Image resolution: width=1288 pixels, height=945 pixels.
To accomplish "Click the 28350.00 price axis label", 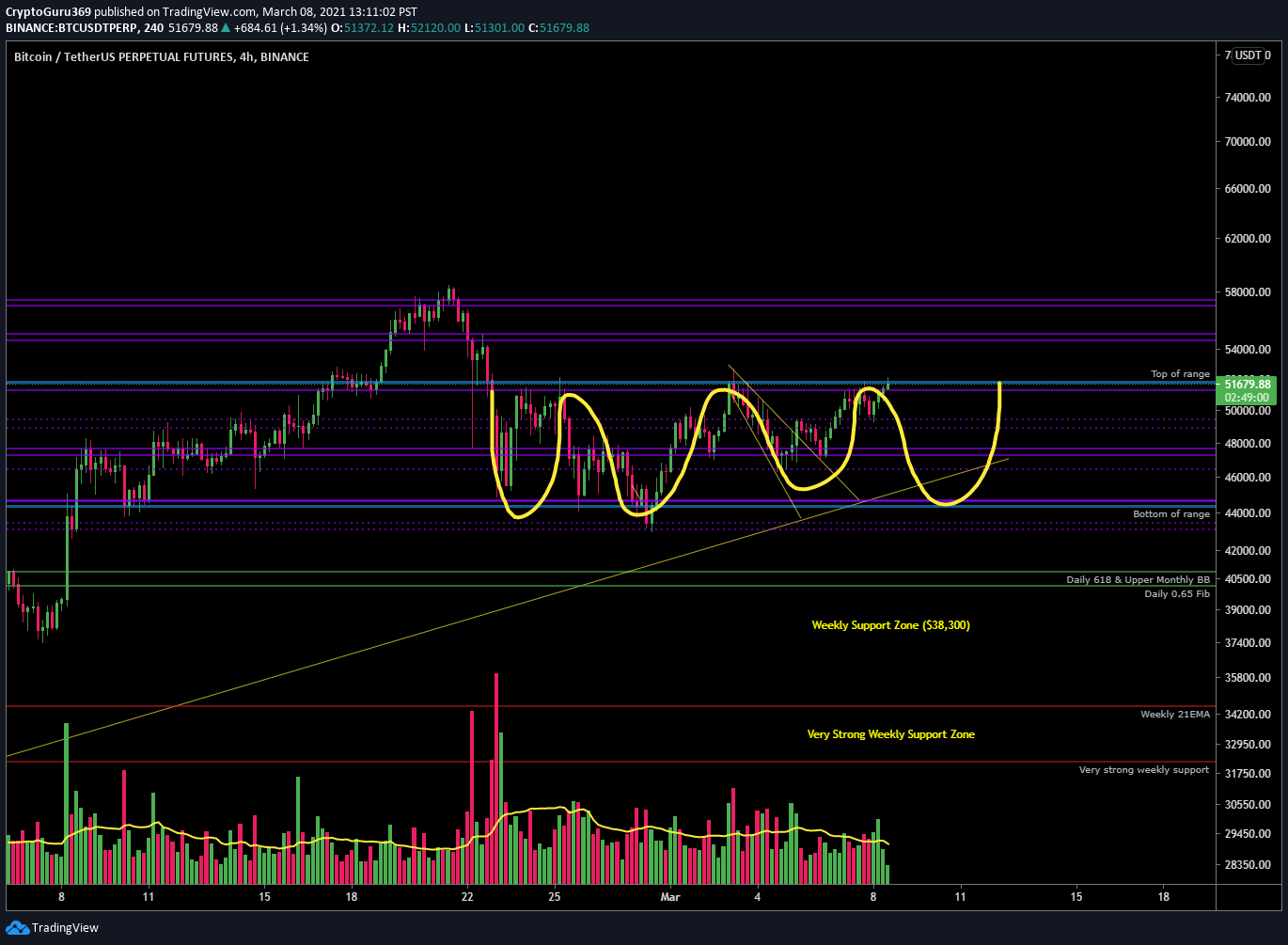I will click(x=1248, y=865).
